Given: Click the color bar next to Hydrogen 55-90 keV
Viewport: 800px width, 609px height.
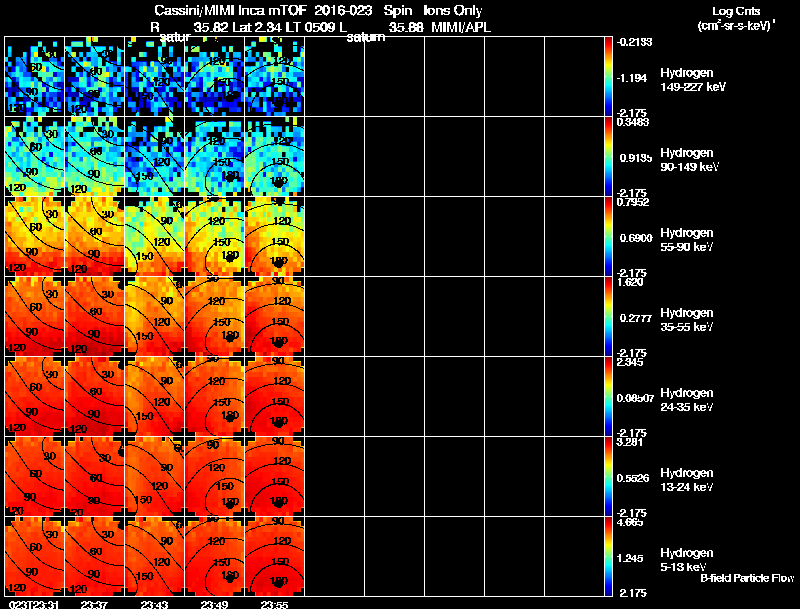Looking at the screenshot, I should 608,237.
